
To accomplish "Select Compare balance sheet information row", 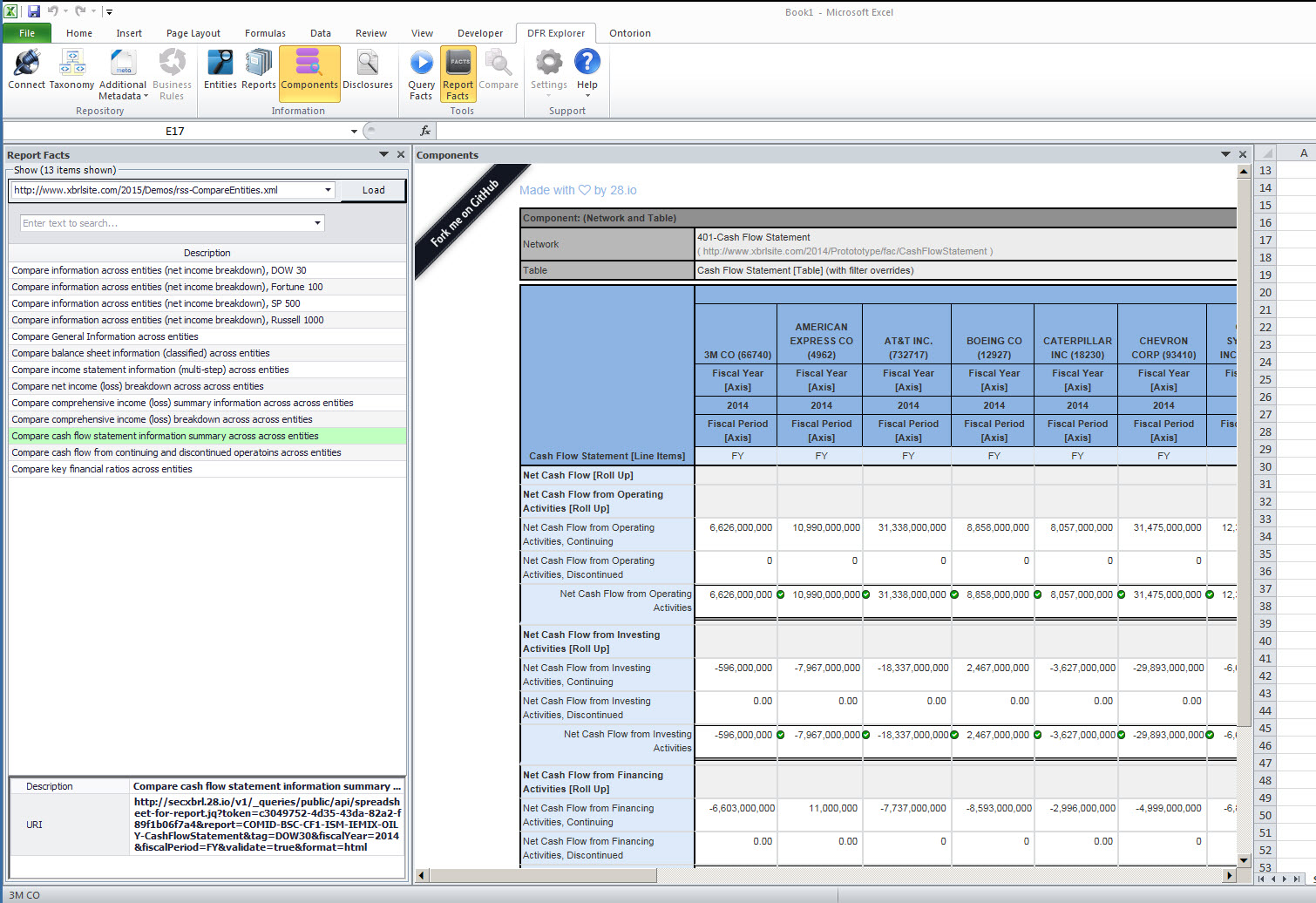I will click(x=207, y=353).
